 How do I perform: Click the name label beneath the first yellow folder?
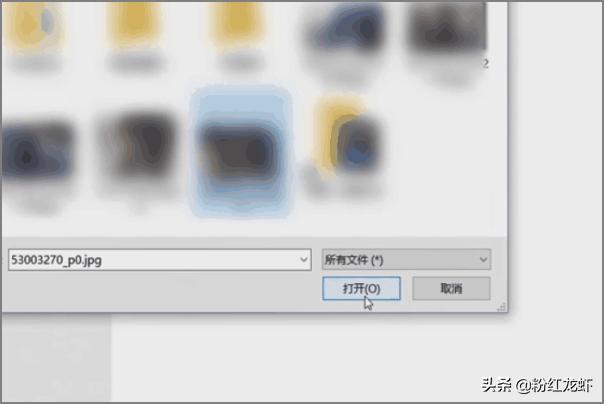click(35, 63)
